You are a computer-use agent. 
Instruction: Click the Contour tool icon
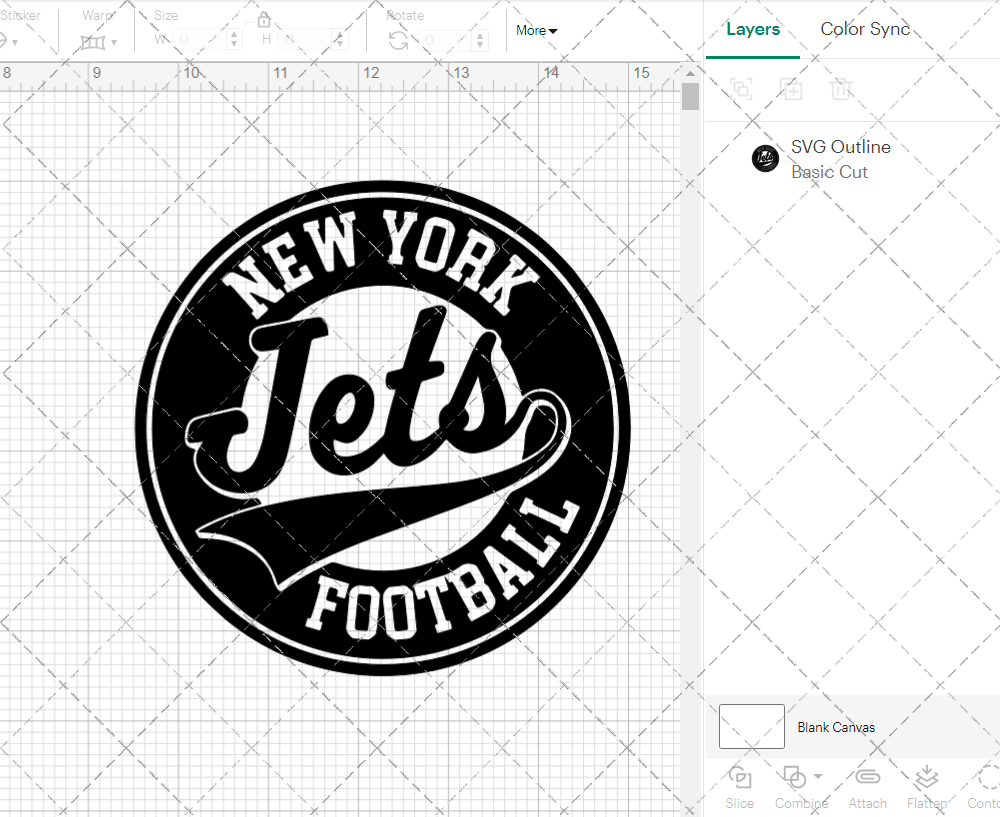[988, 777]
